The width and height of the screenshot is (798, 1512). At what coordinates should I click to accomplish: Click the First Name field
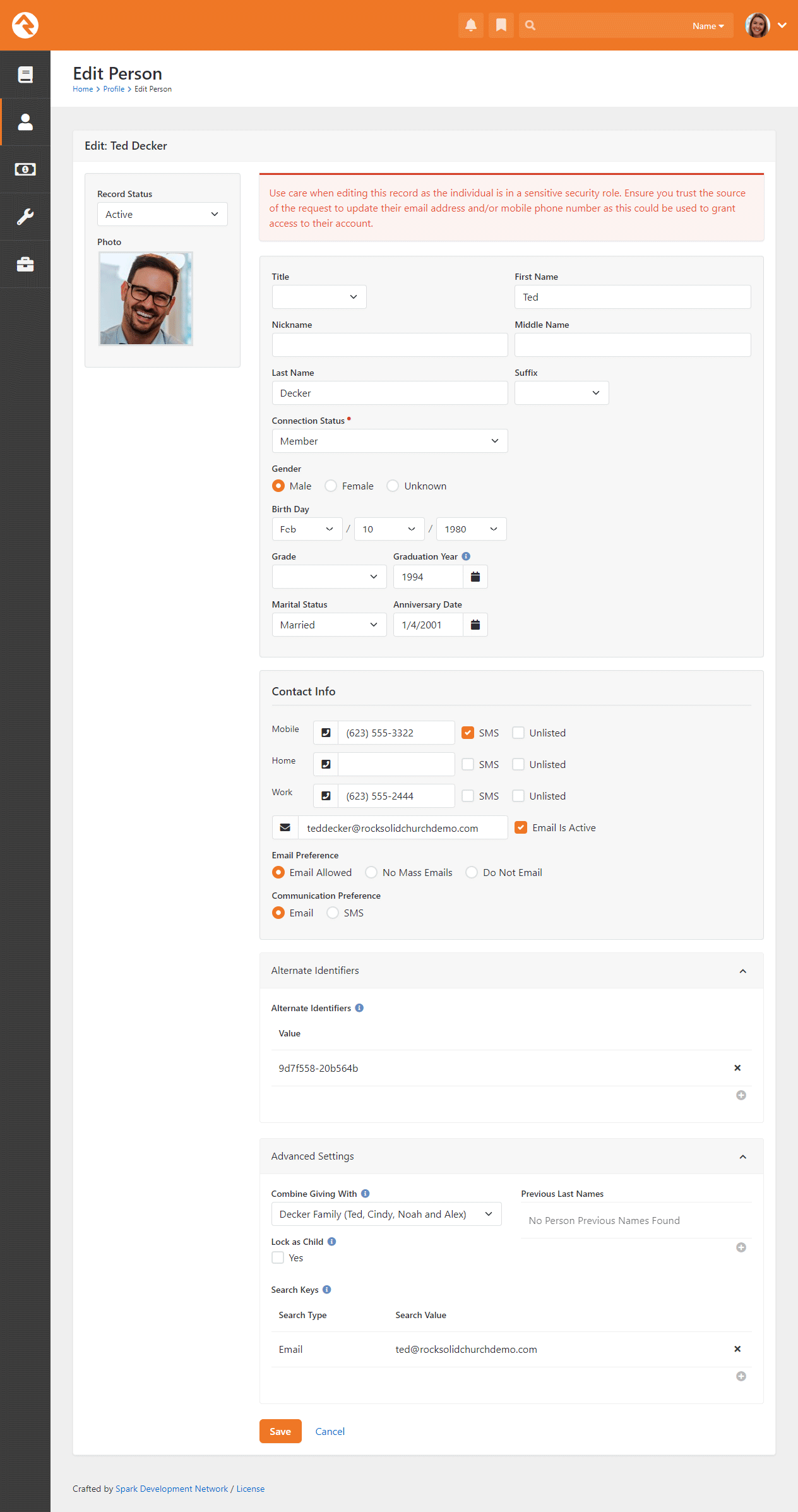633,297
